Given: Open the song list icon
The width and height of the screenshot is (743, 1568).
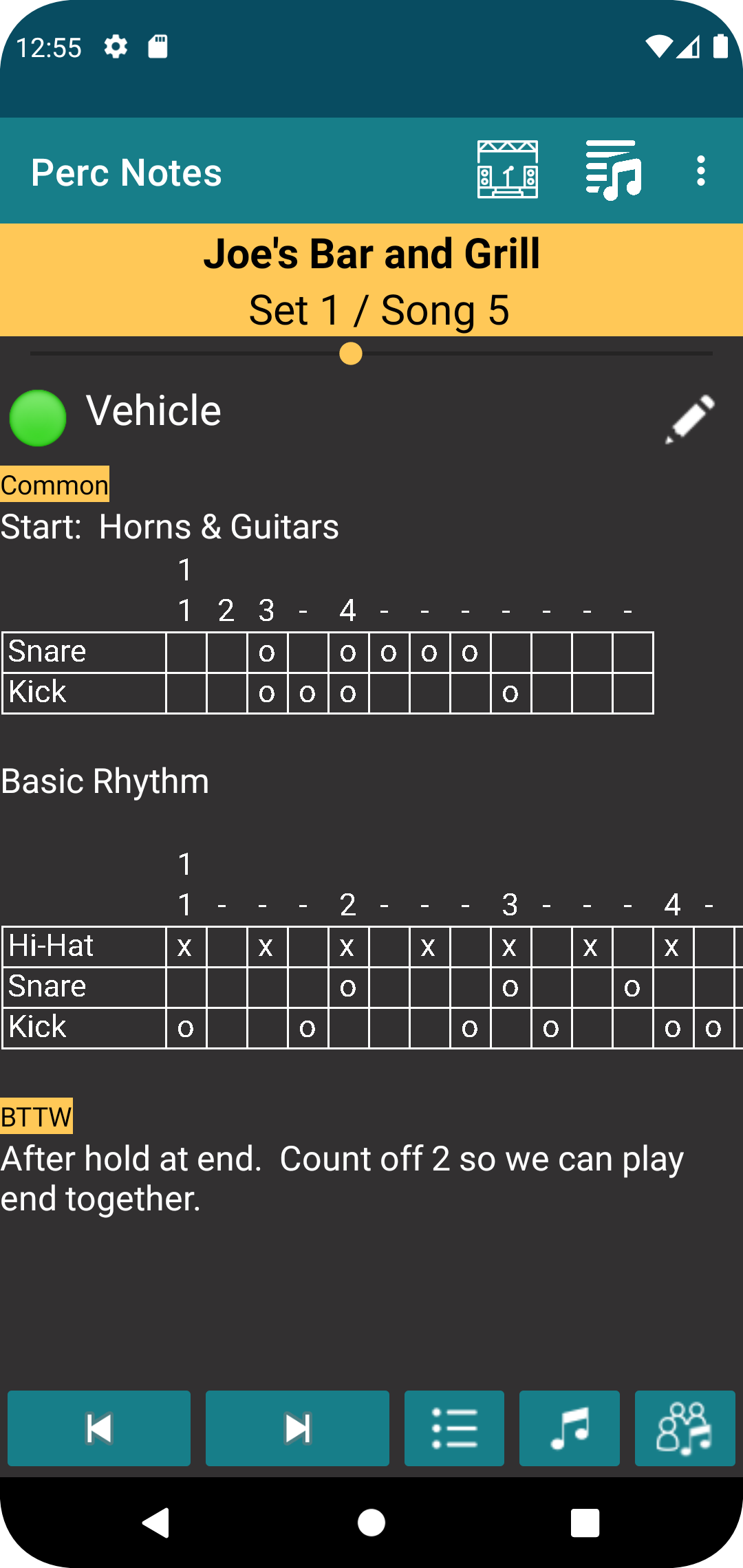Looking at the screenshot, I should tap(454, 1428).
